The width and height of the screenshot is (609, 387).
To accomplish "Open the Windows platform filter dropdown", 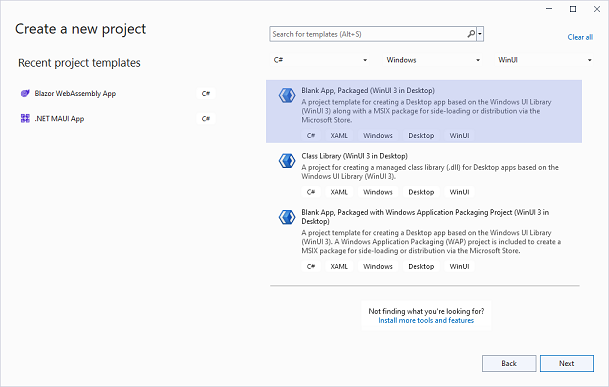I will tap(433, 60).
